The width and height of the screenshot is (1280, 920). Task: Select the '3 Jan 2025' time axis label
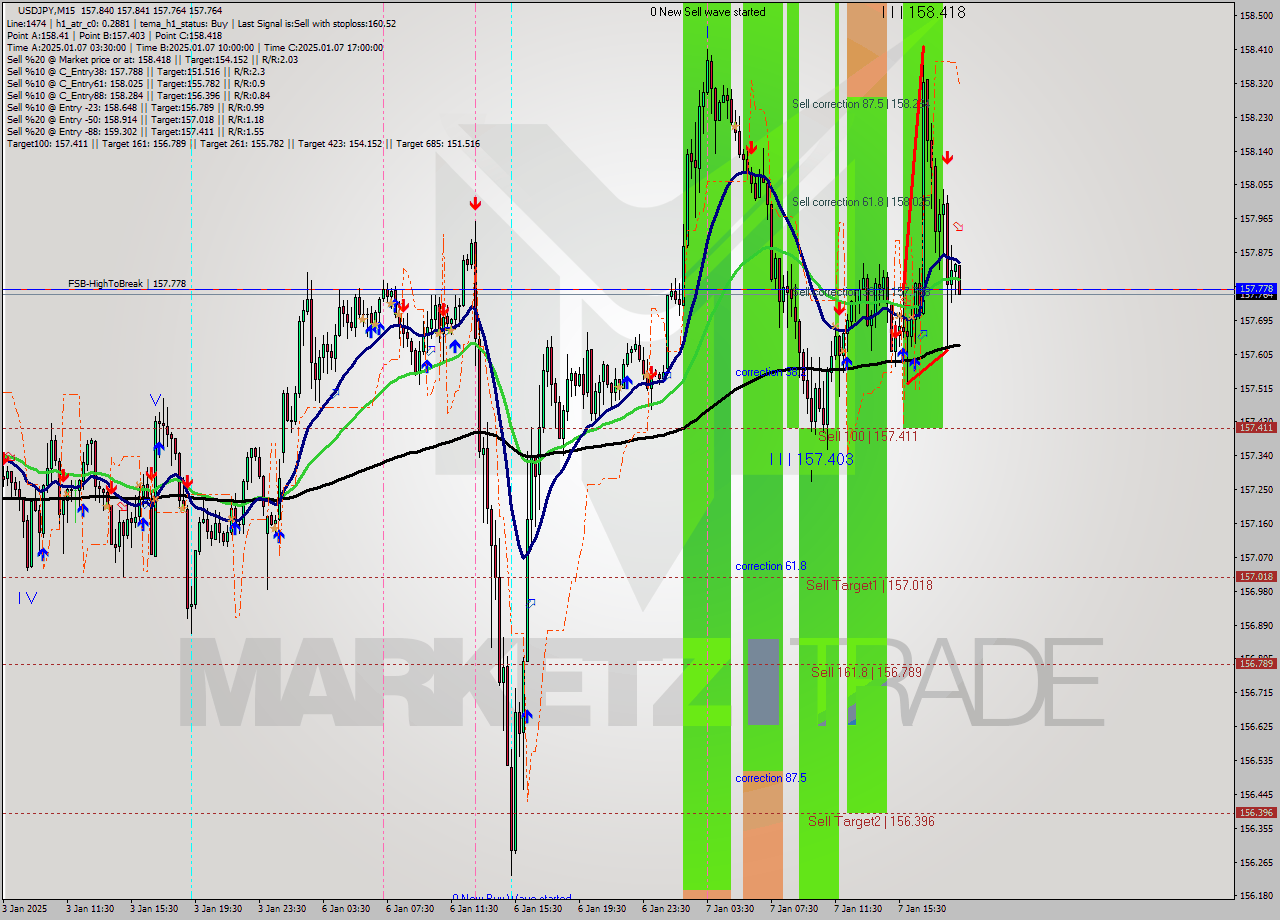[x=25, y=909]
